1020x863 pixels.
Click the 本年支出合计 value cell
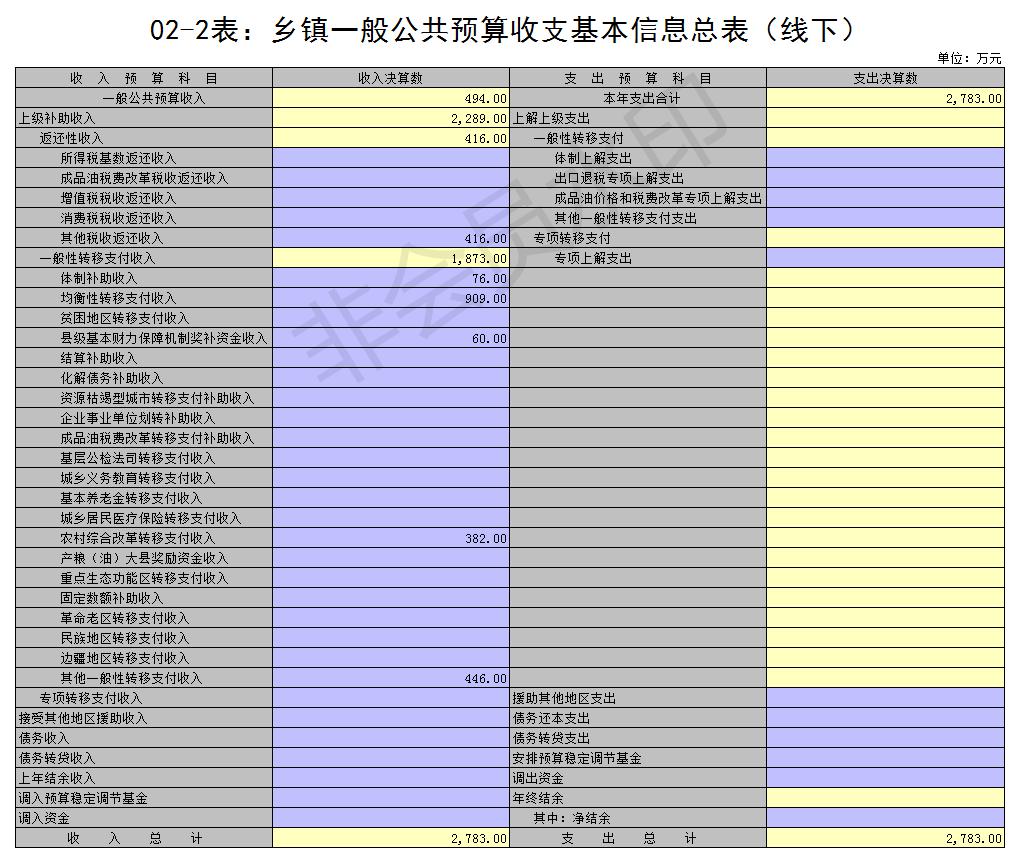tap(885, 98)
